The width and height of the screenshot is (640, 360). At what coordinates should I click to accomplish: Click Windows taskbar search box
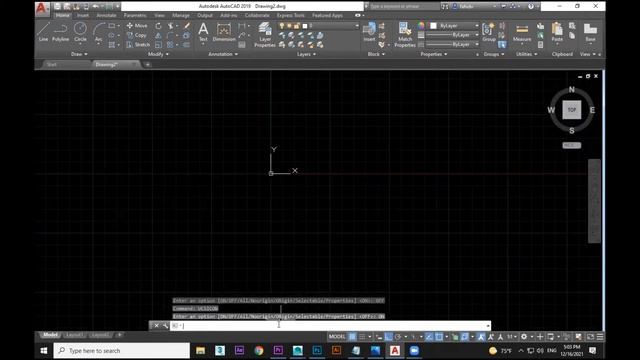point(122,351)
